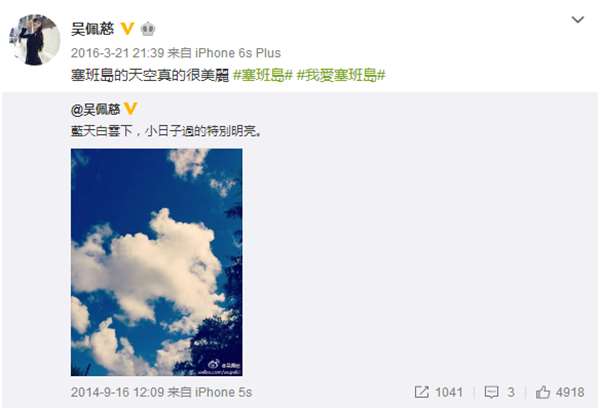Open the comment bubble icon
The width and height of the screenshot is (600, 410).
[491, 392]
